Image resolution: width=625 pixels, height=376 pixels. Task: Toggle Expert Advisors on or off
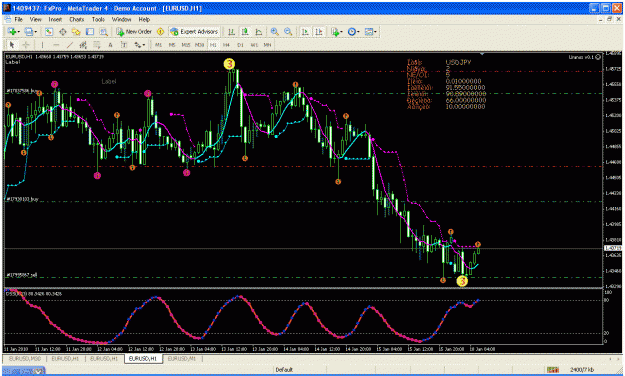click(194, 32)
